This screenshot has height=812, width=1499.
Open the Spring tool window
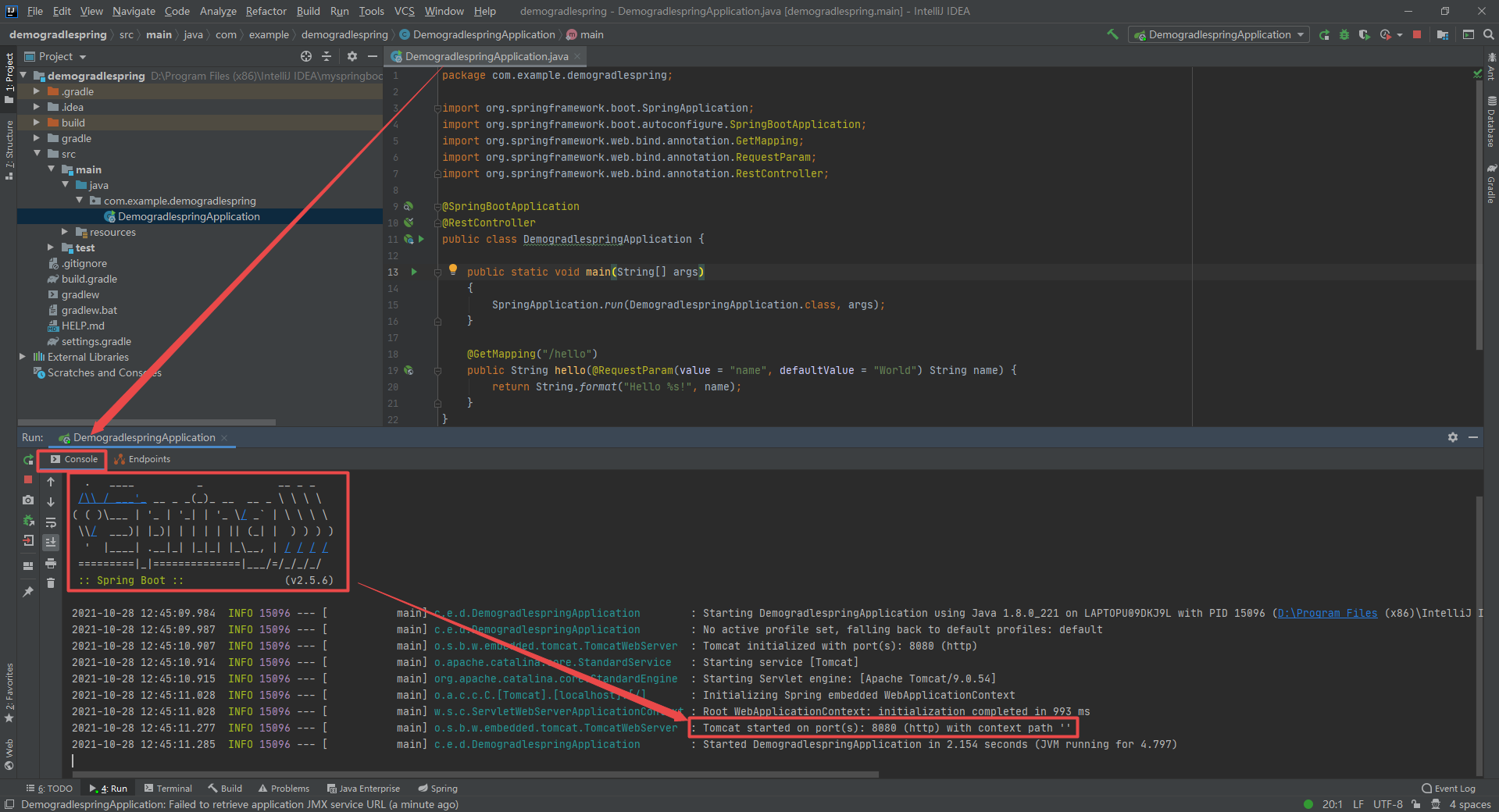437,789
